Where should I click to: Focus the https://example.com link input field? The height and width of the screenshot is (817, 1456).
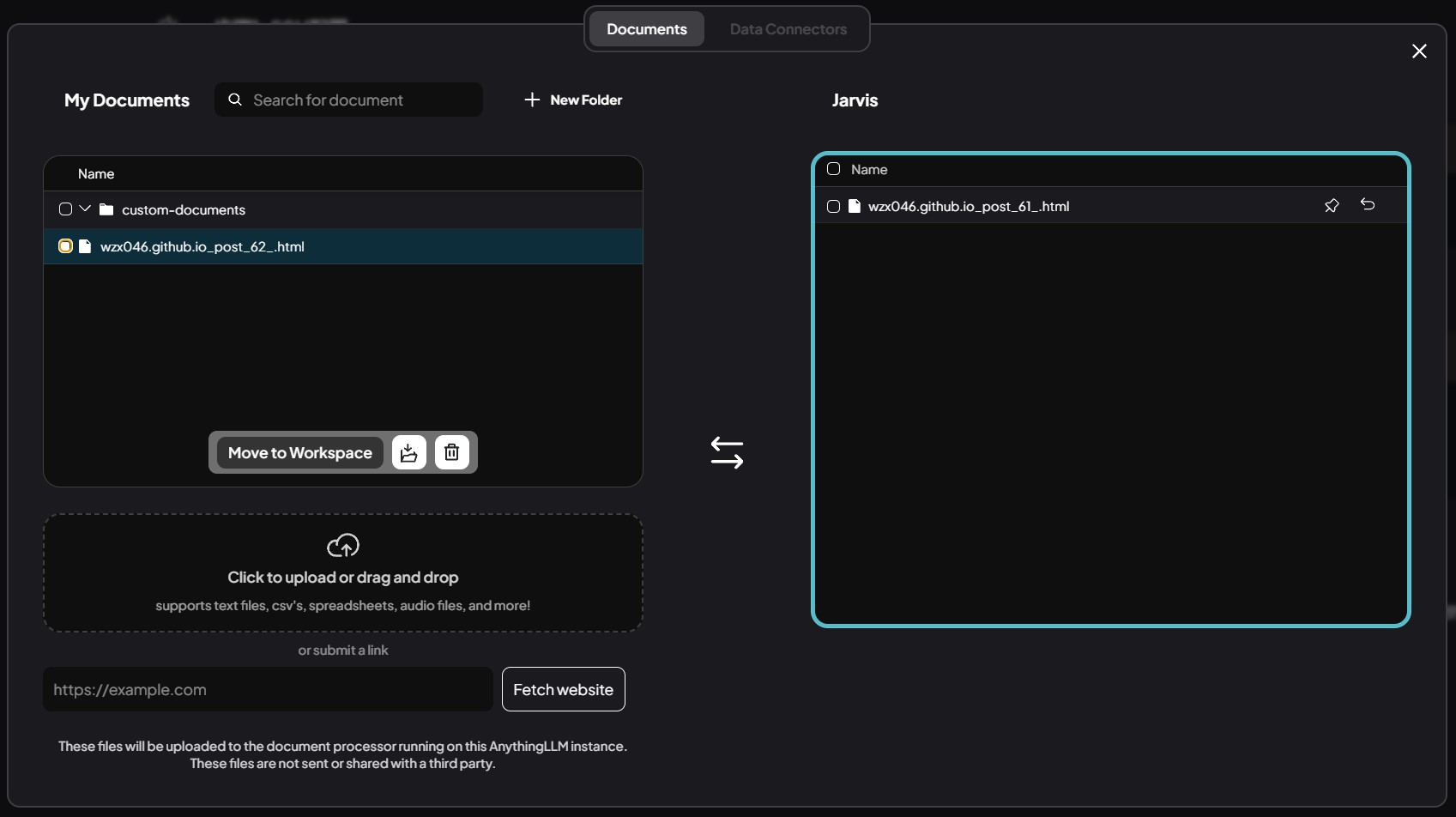pos(268,689)
